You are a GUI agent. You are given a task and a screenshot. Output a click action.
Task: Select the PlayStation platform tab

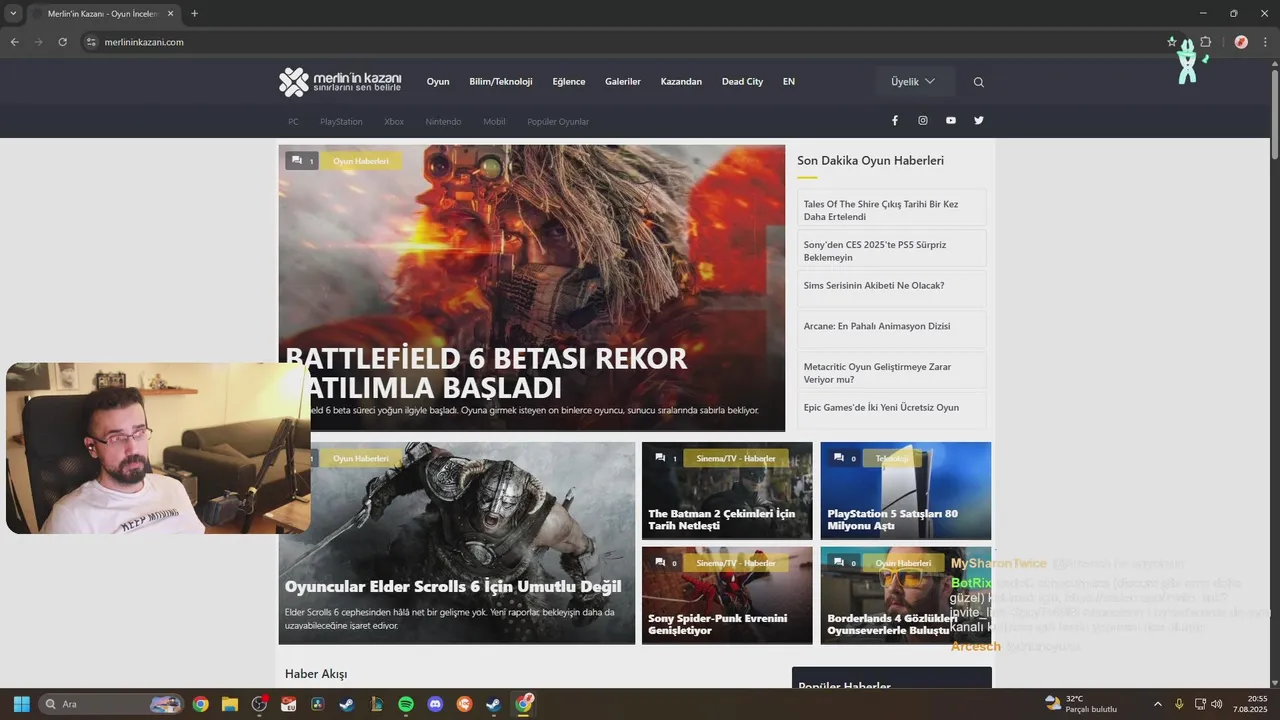pyautogui.click(x=341, y=122)
